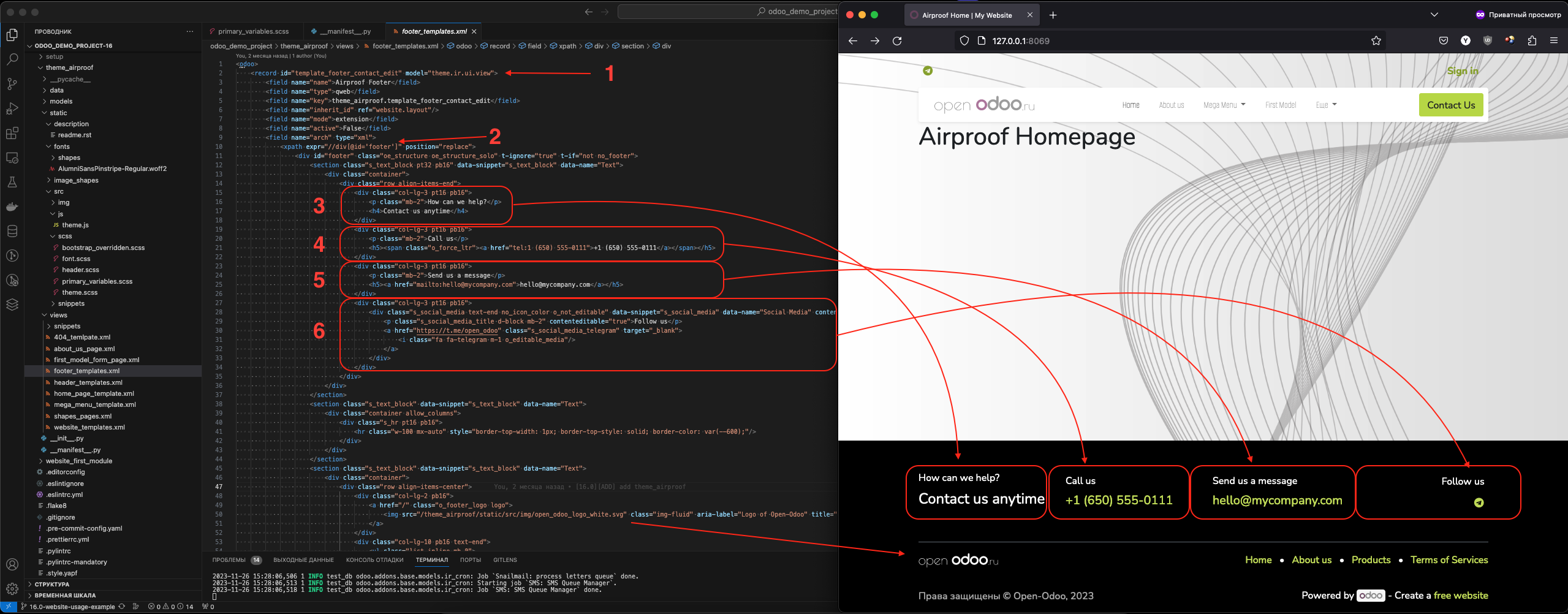Image resolution: width=1568 pixels, height=614 pixels.
Task: Click the free website link in footer
Action: point(1461,595)
